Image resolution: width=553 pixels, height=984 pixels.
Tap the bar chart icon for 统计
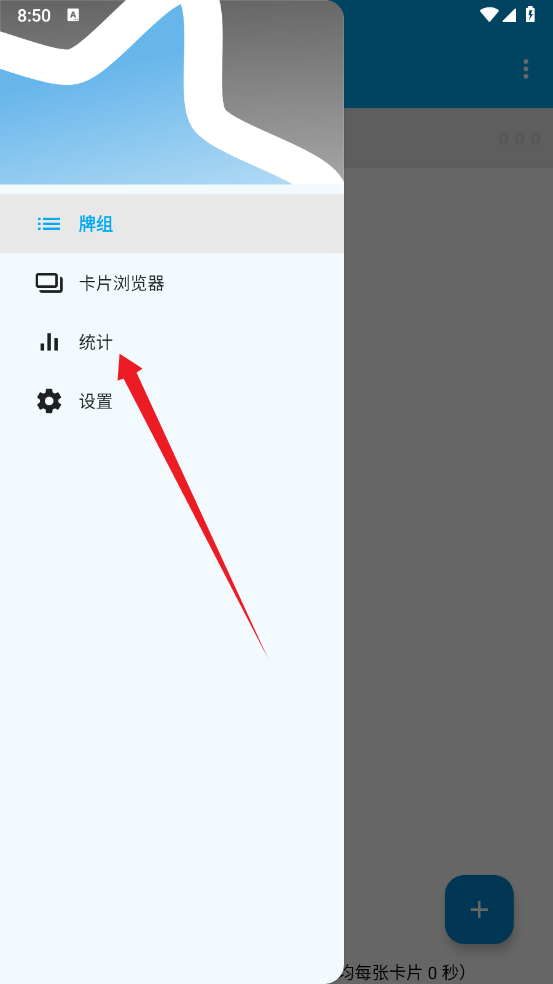pos(49,343)
